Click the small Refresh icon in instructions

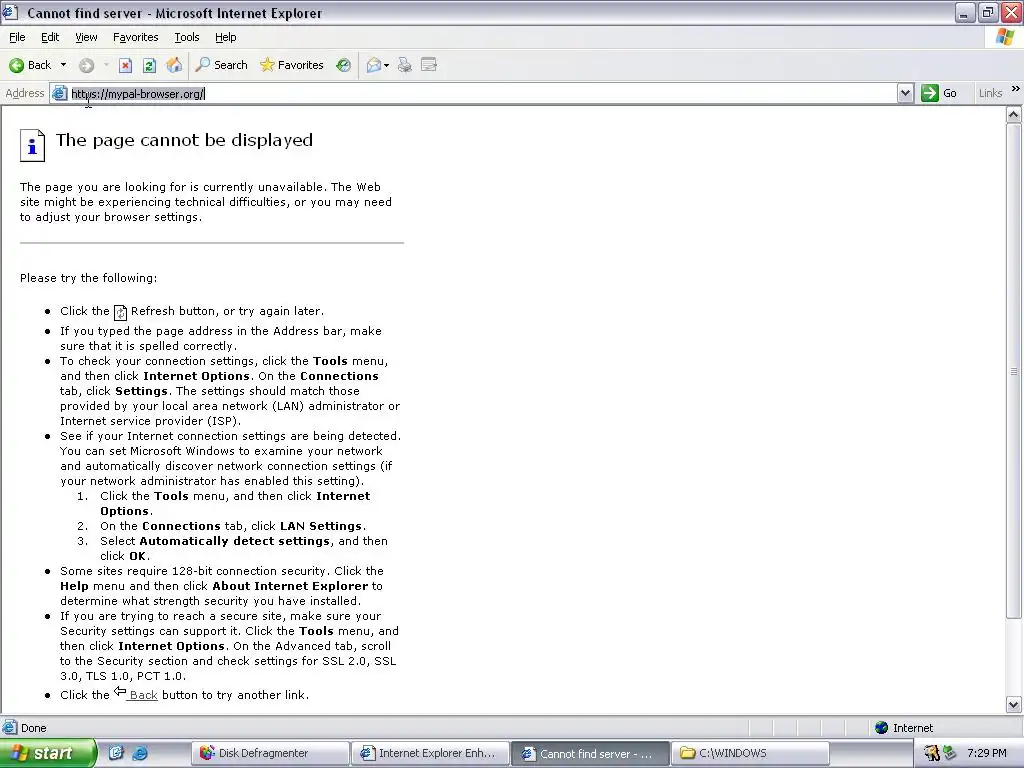(x=120, y=312)
